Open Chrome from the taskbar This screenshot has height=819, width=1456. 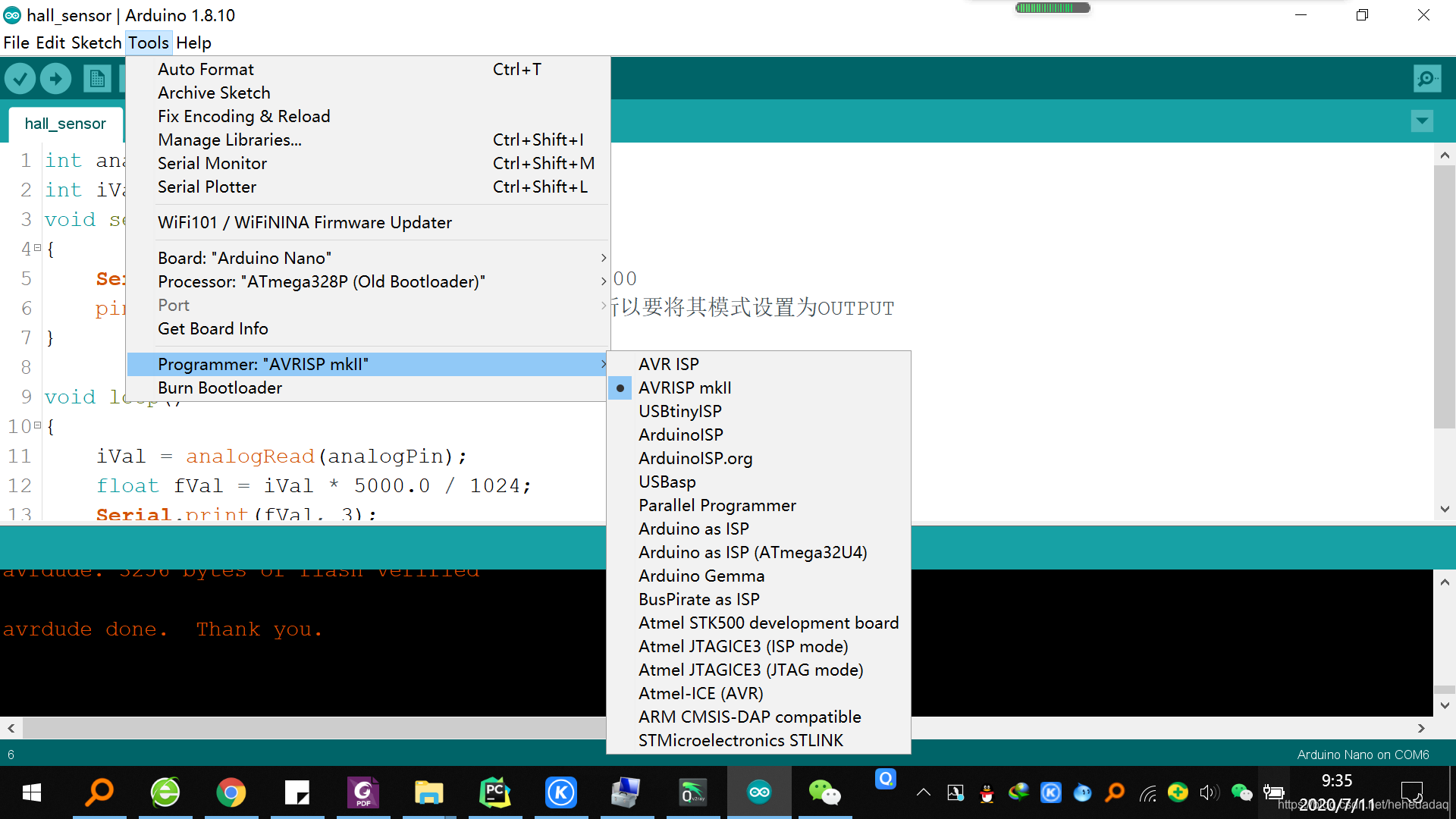point(231,792)
